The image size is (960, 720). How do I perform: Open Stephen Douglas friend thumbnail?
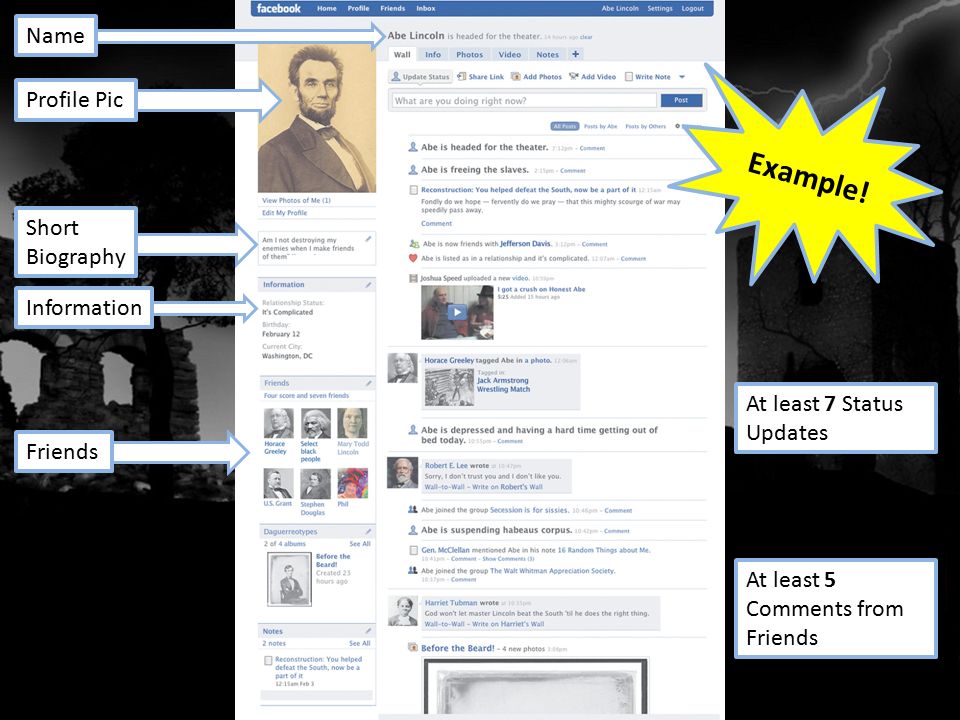315,484
